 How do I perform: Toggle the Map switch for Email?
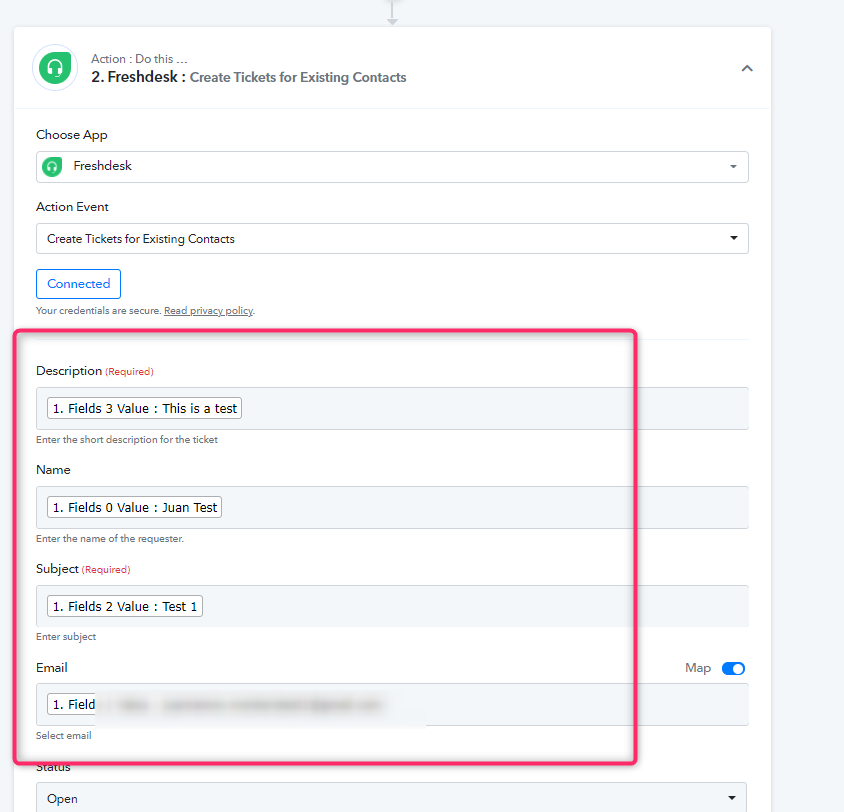(x=733, y=668)
